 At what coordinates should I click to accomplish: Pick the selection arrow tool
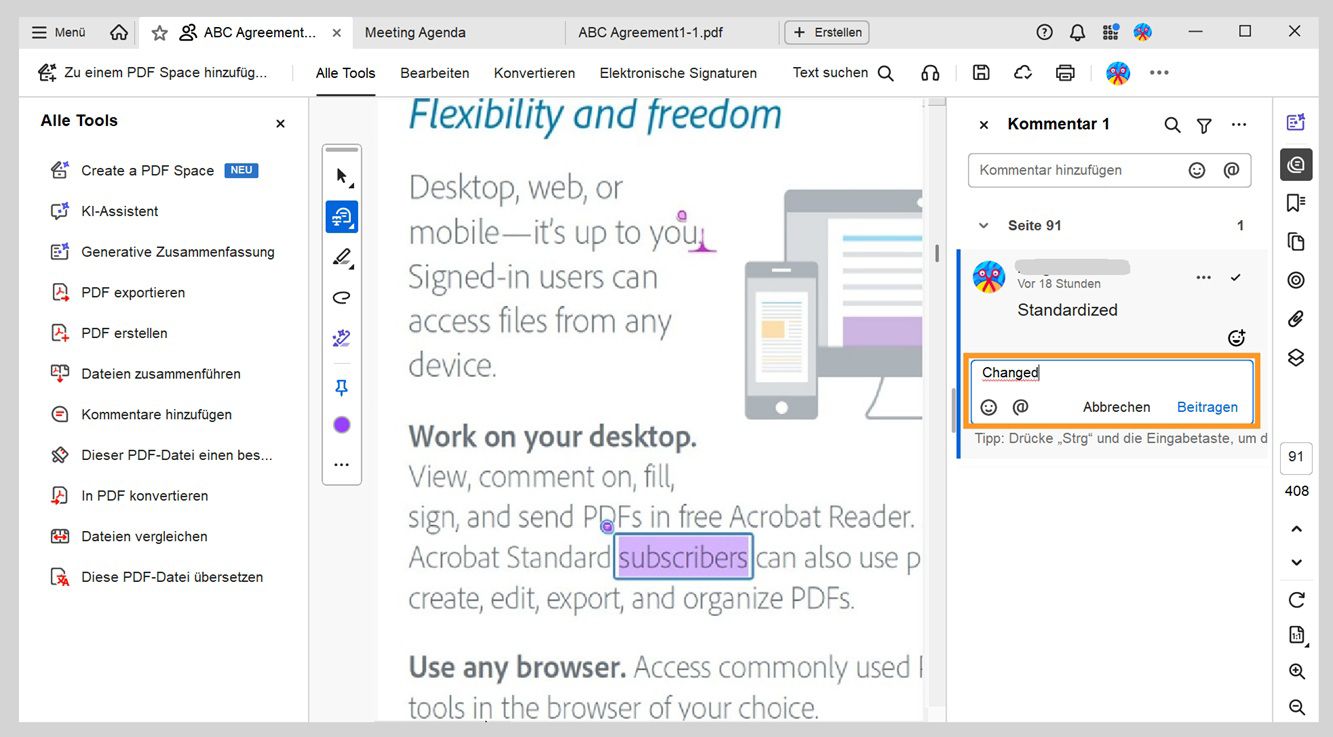(342, 177)
